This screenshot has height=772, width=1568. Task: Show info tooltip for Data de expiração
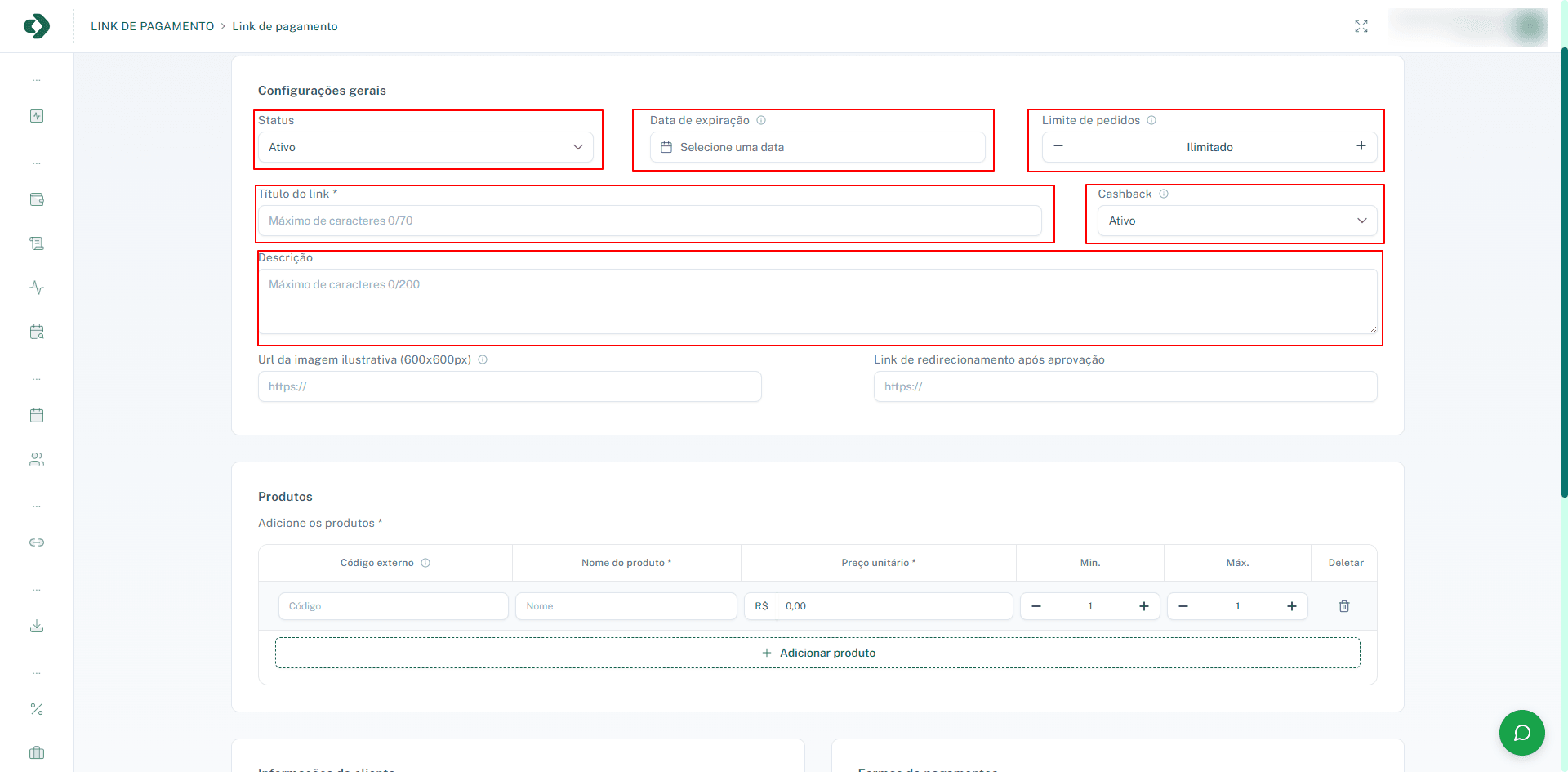coord(761,120)
